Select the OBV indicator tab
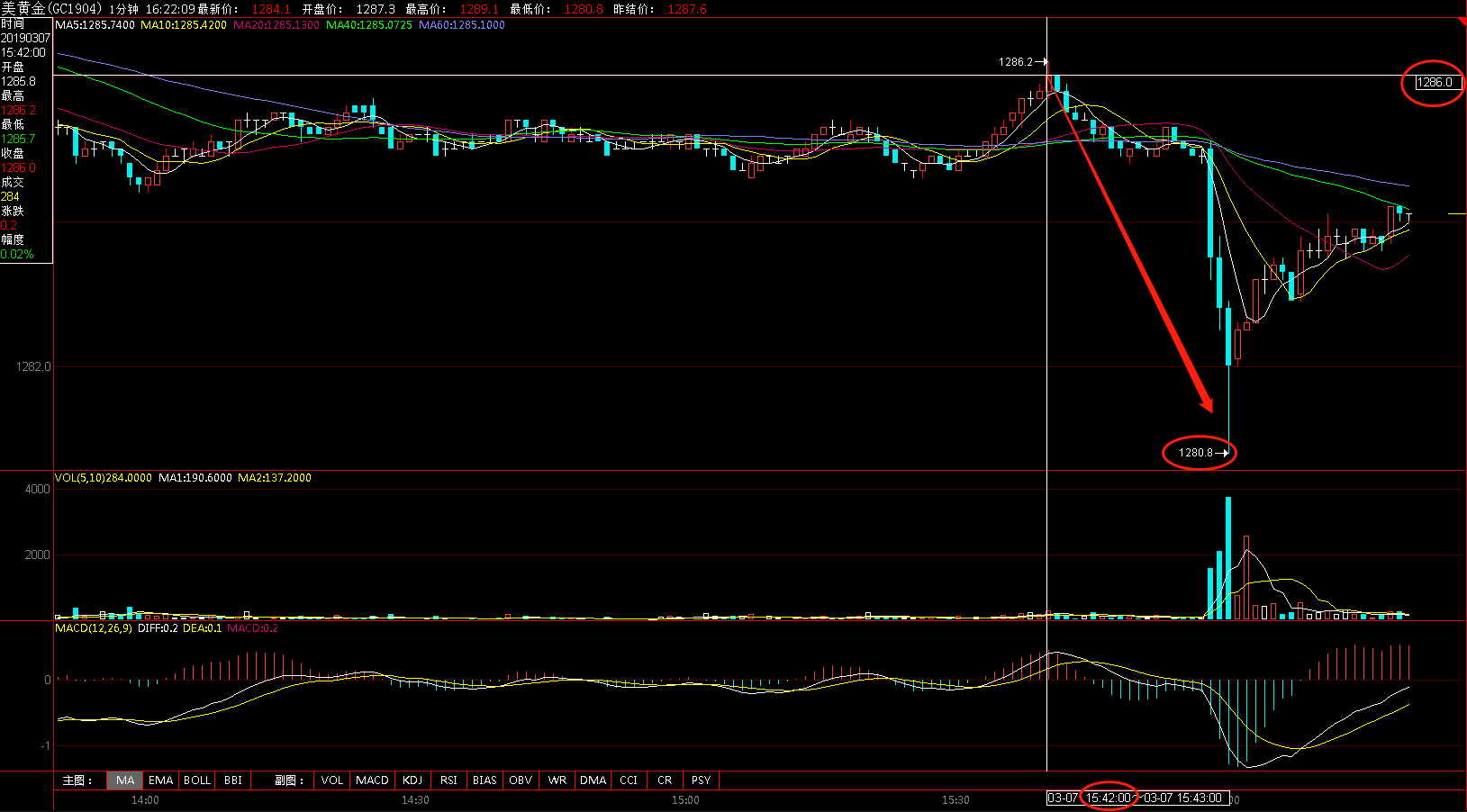Image resolution: width=1467 pixels, height=812 pixels. (521, 780)
